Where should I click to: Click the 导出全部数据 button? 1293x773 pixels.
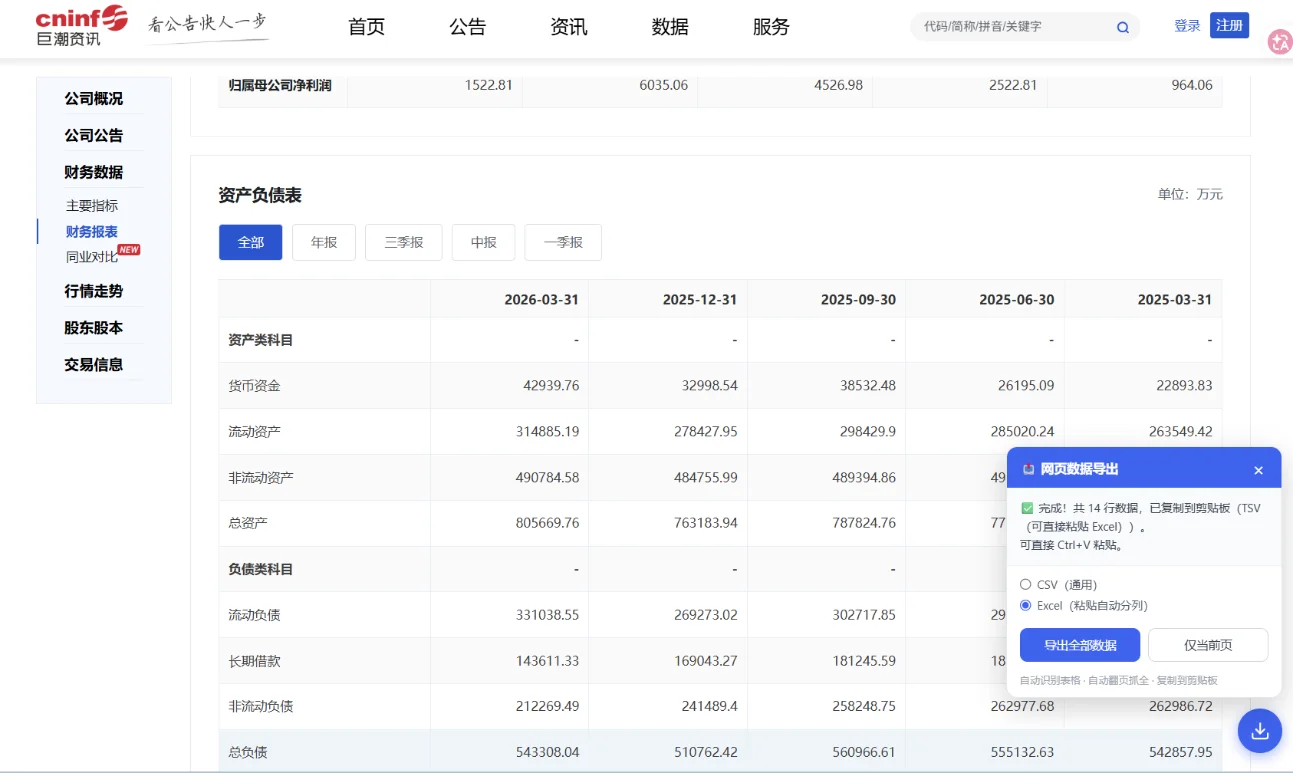1080,645
